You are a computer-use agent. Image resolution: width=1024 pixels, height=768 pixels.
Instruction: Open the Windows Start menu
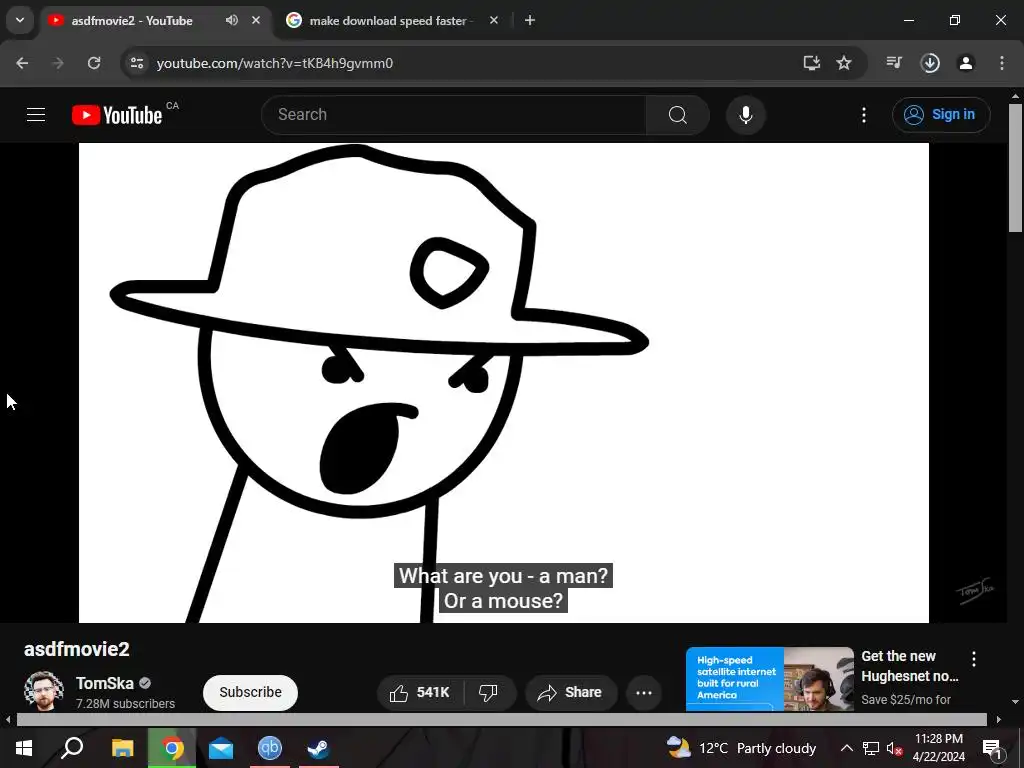24,748
